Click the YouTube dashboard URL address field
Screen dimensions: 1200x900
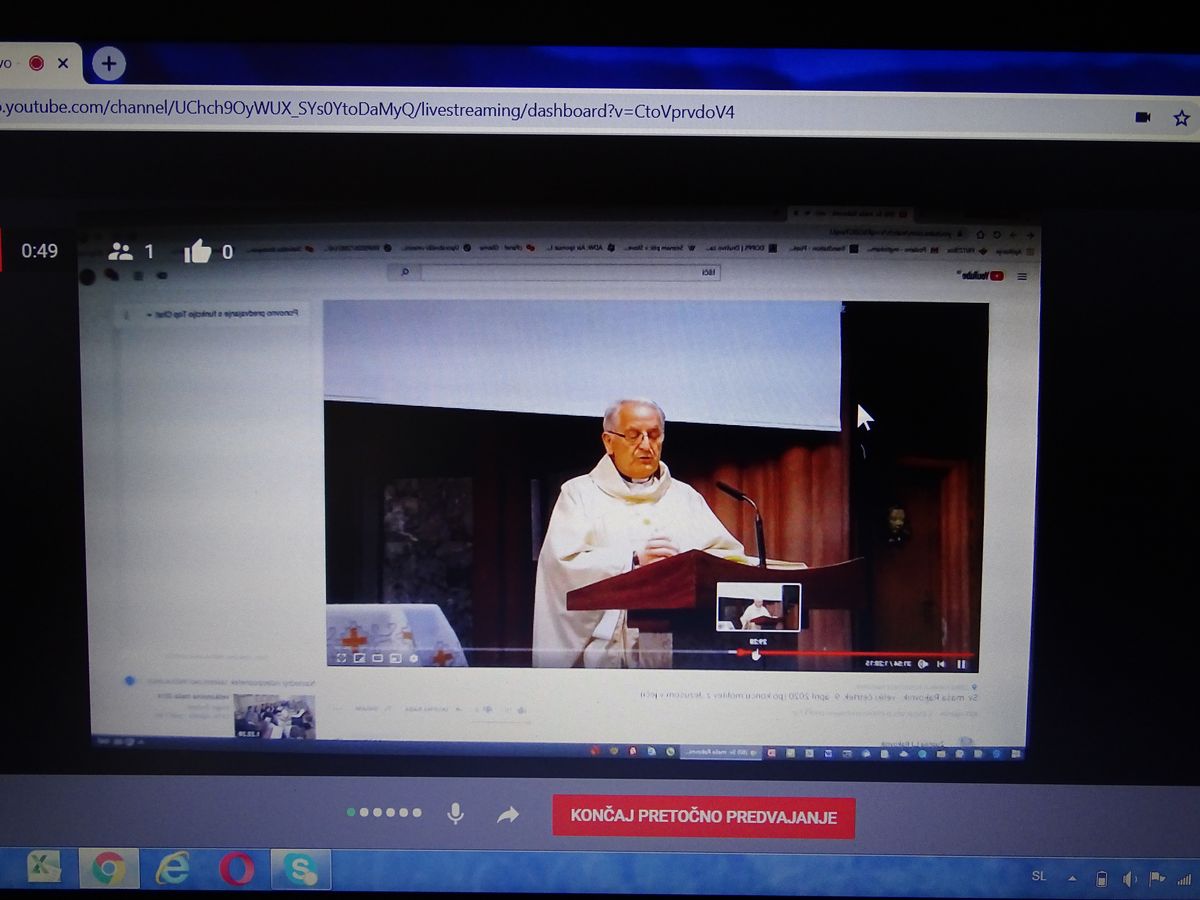[400, 111]
